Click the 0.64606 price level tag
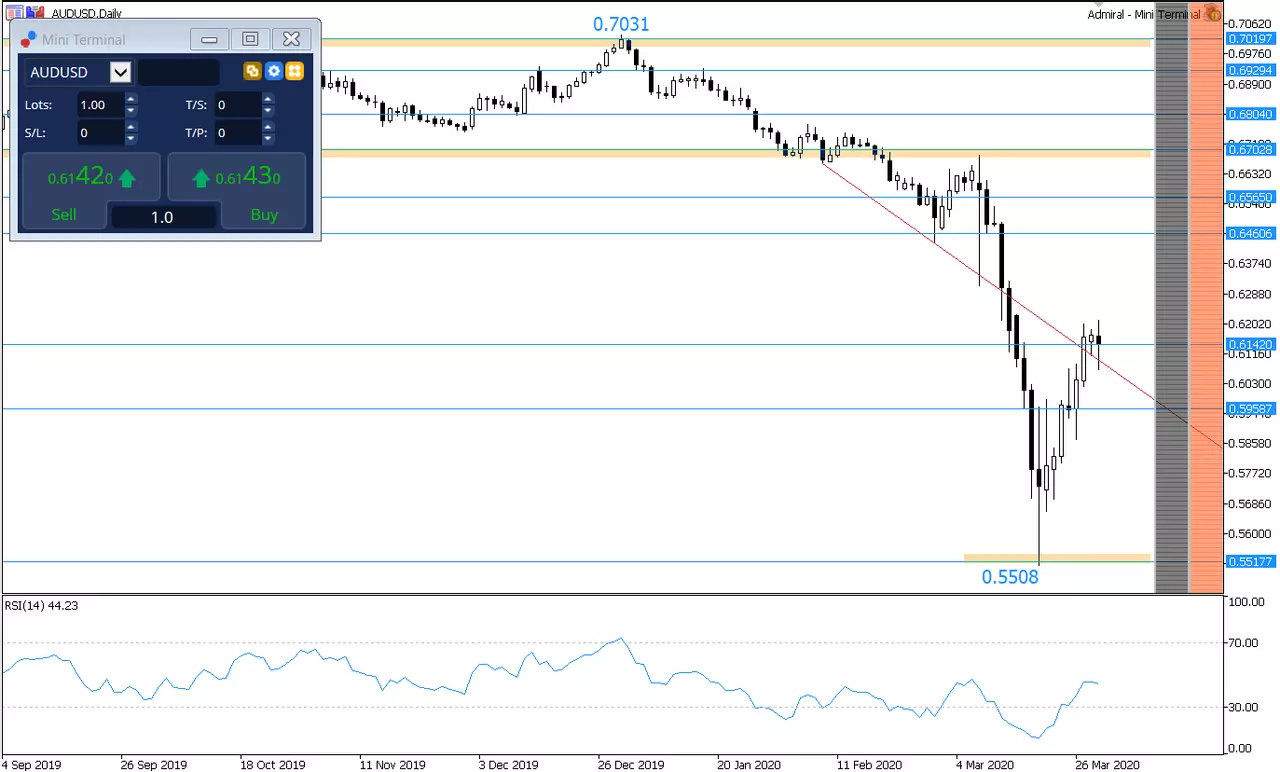 click(x=1249, y=234)
